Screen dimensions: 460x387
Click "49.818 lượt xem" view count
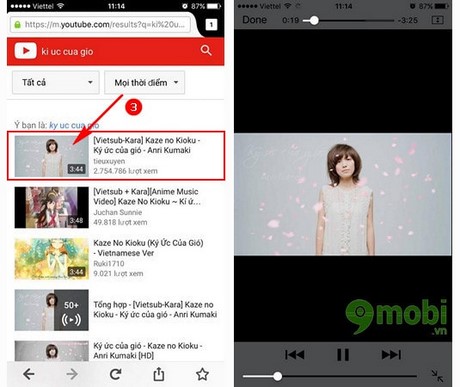pyautogui.click(x=120, y=222)
